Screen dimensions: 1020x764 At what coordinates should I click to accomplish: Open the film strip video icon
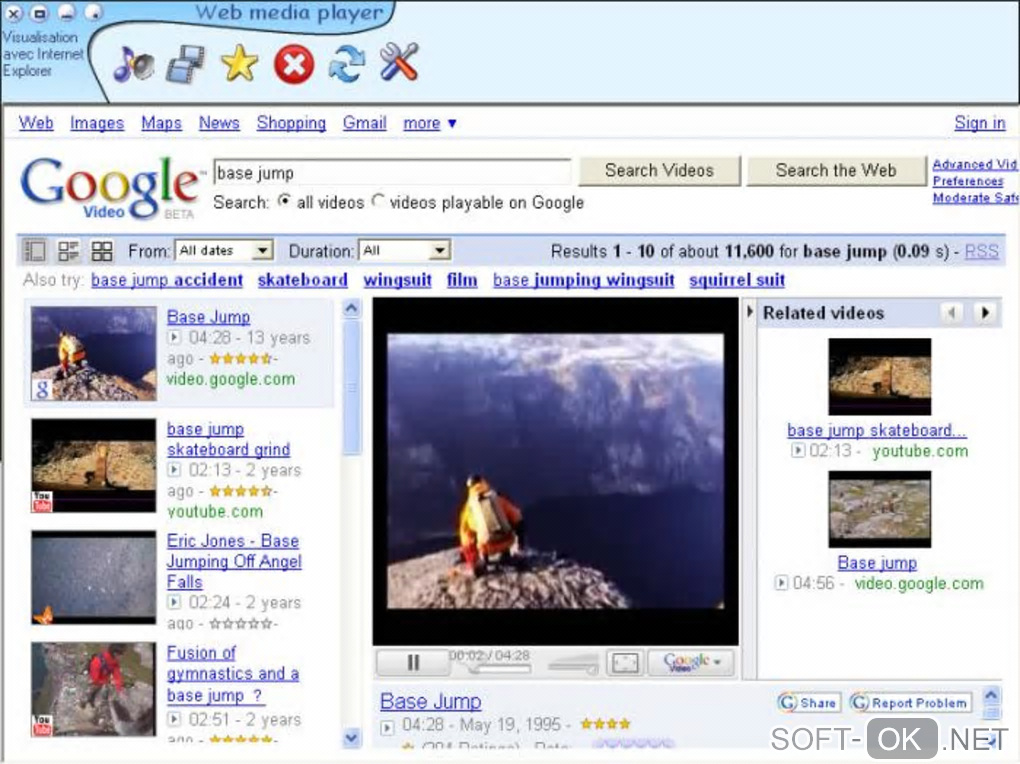(x=185, y=64)
